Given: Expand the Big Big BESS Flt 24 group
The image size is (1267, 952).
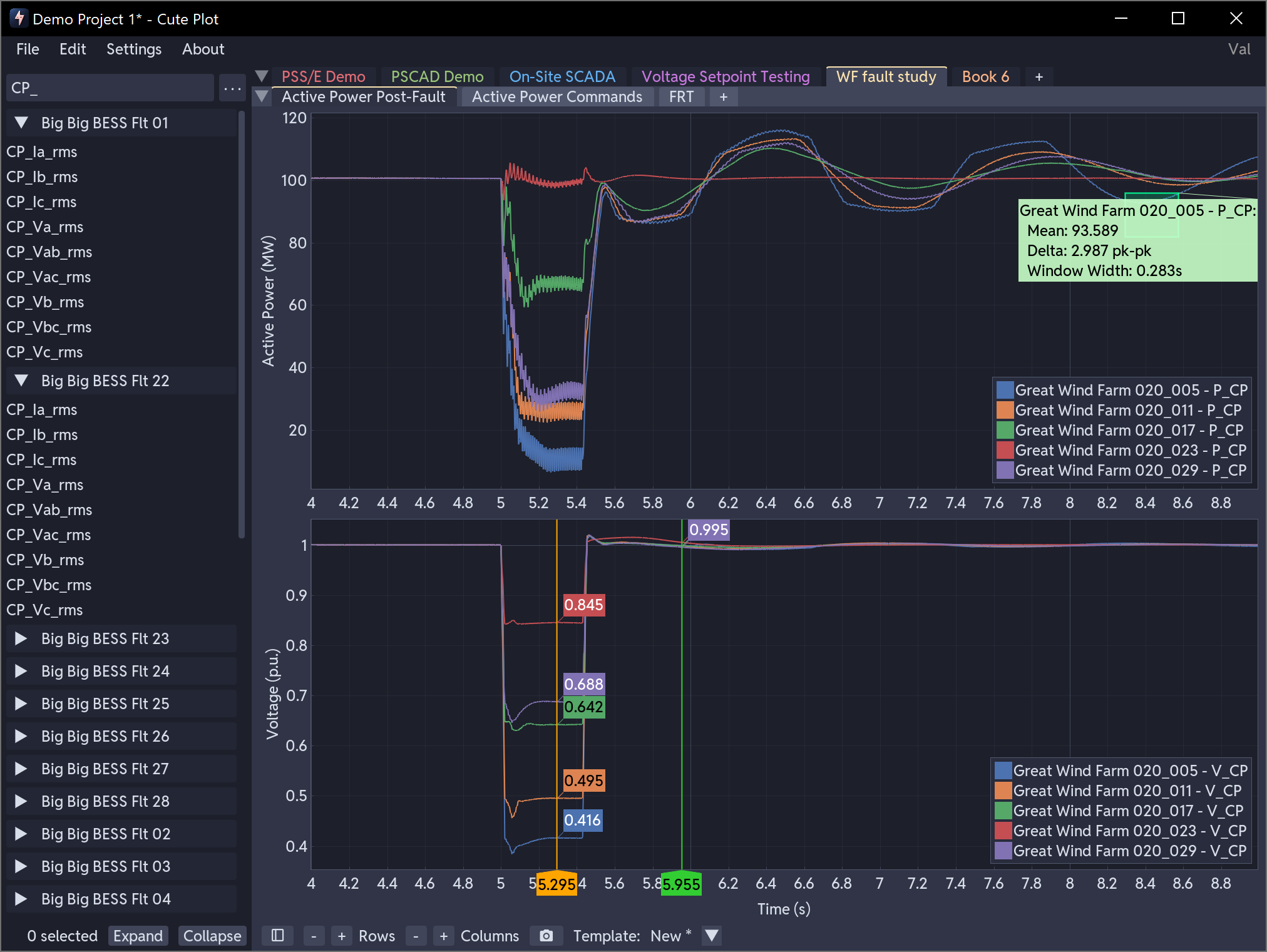Looking at the screenshot, I should (21, 671).
